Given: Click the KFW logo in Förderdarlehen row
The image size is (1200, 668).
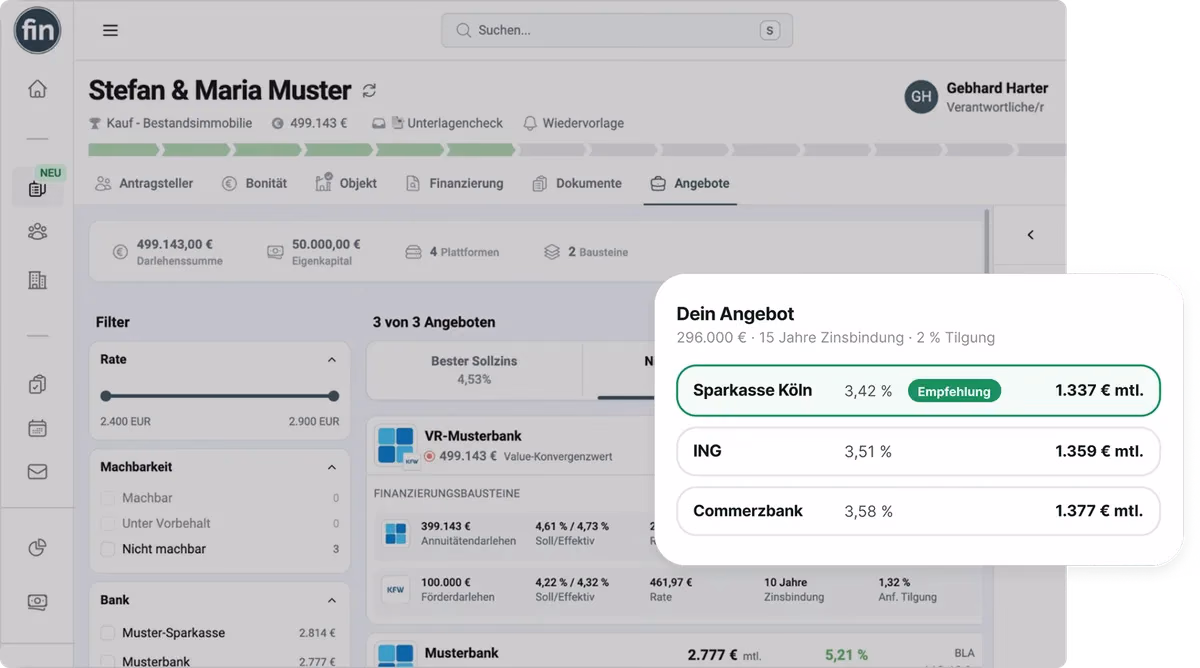Looking at the screenshot, I should click(396, 589).
